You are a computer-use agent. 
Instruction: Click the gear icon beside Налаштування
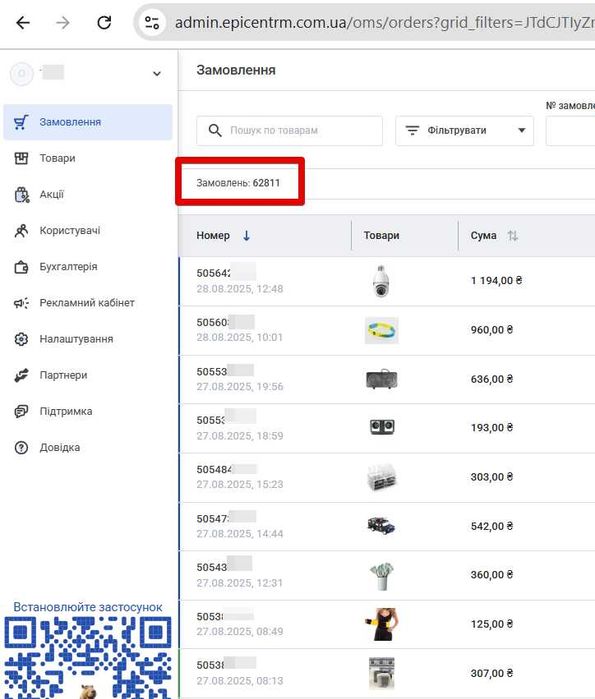(21, 339)
